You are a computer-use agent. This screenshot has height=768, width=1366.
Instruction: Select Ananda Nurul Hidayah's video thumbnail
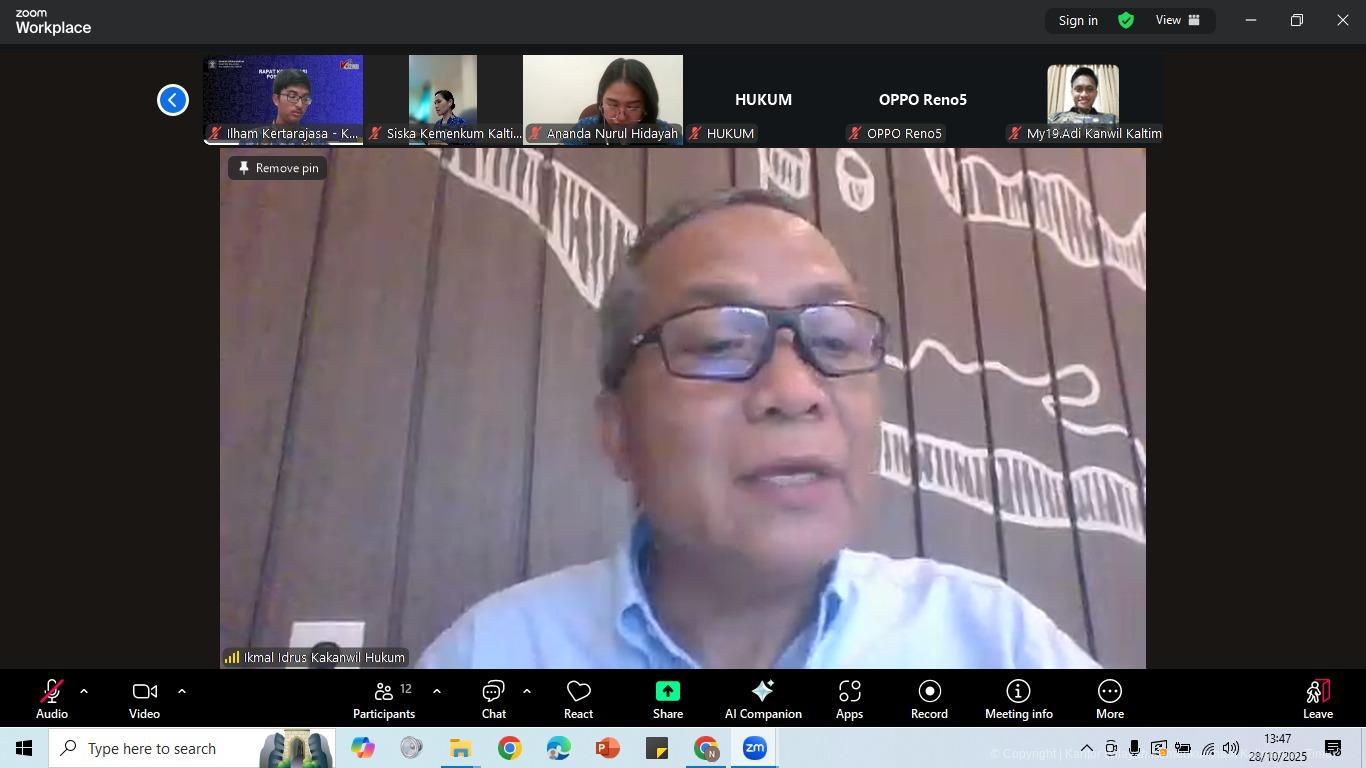[603, 99]
